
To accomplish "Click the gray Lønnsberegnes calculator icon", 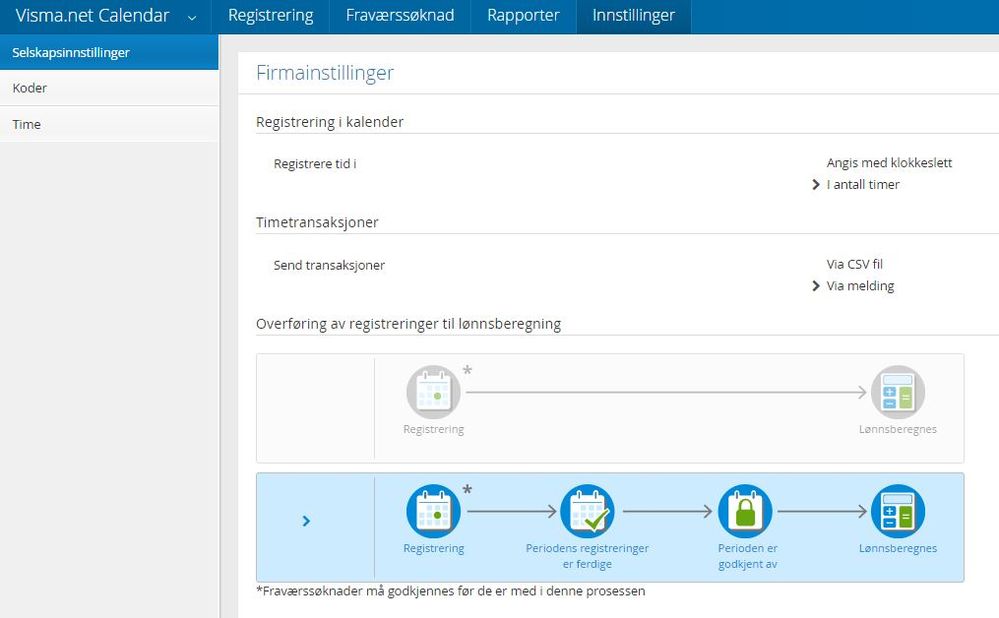I will tap(898, 392).
